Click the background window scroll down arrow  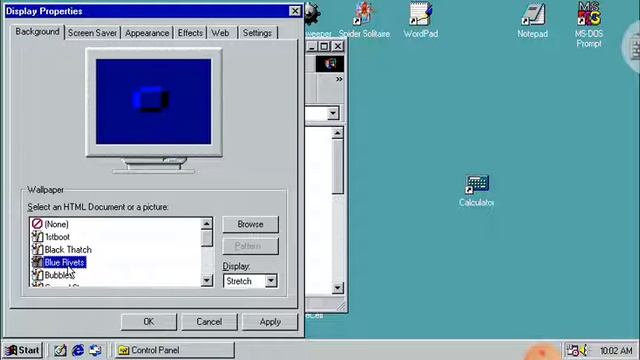coord(338,288)
